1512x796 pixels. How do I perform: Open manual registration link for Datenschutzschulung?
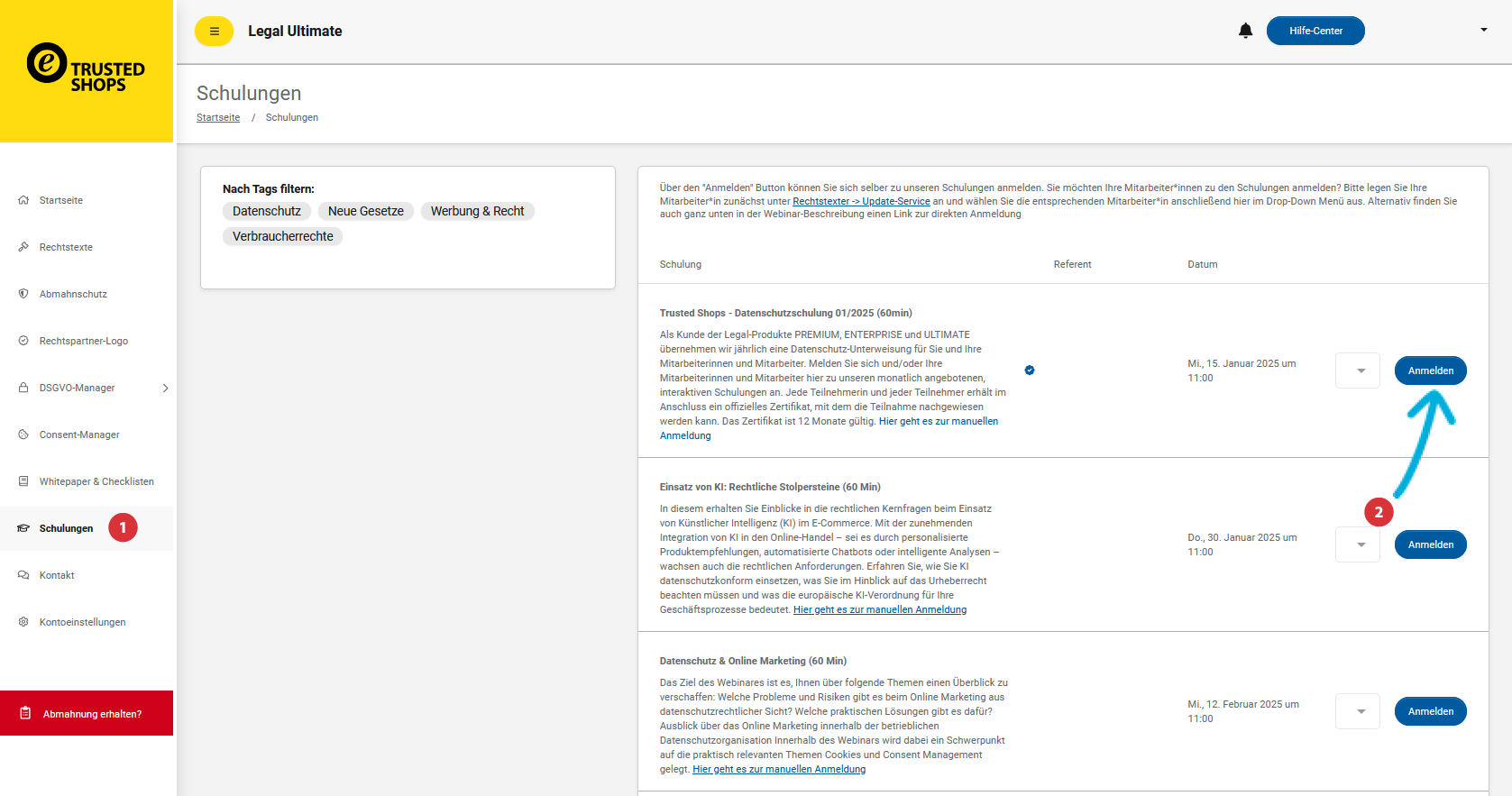[939, 421]
